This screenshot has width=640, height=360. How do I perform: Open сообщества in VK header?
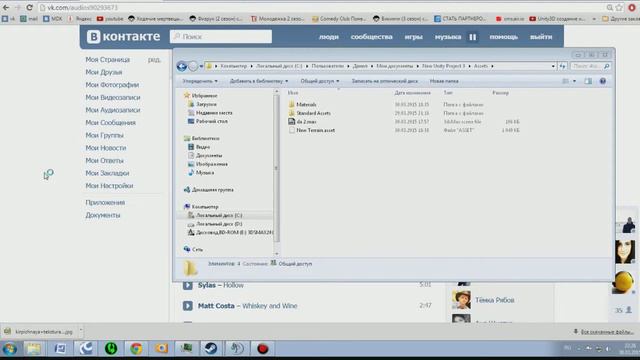(371, 37)
